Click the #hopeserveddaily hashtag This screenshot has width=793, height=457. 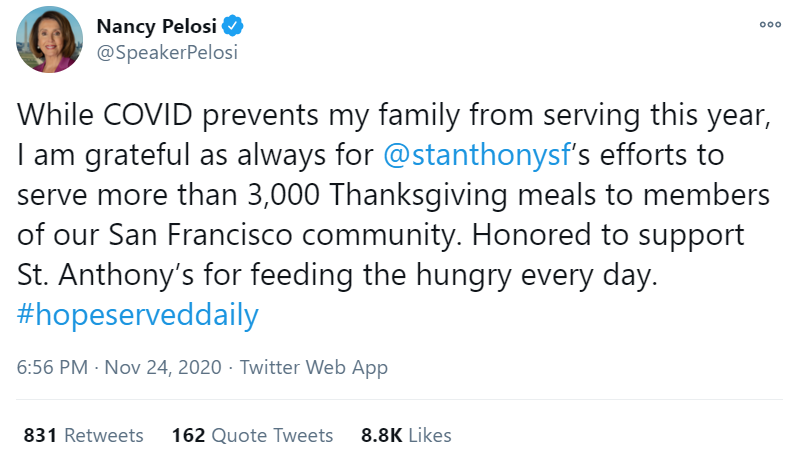coord(138,316)
